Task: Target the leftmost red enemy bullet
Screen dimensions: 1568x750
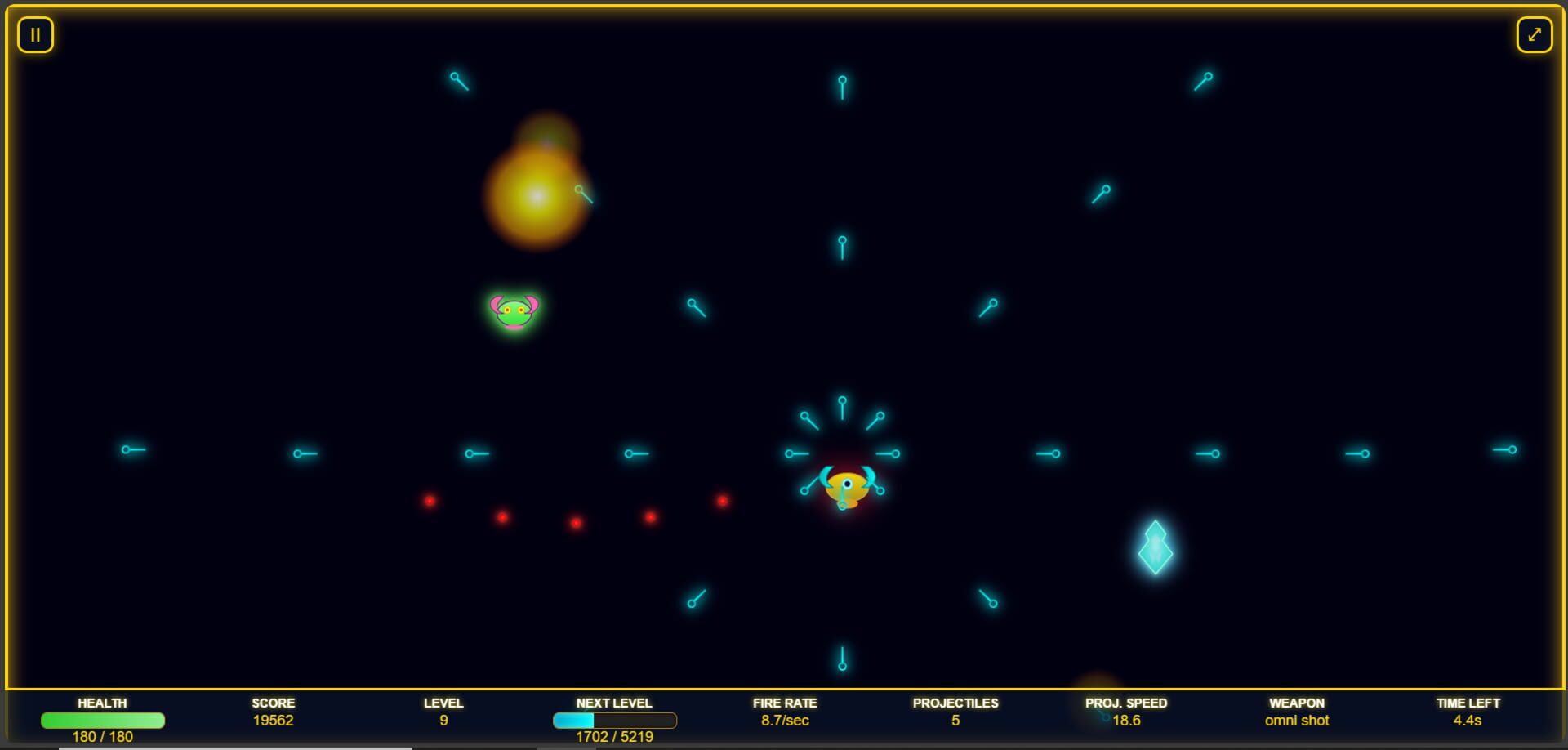Action: pyautogui.click(x=430, y=501)
